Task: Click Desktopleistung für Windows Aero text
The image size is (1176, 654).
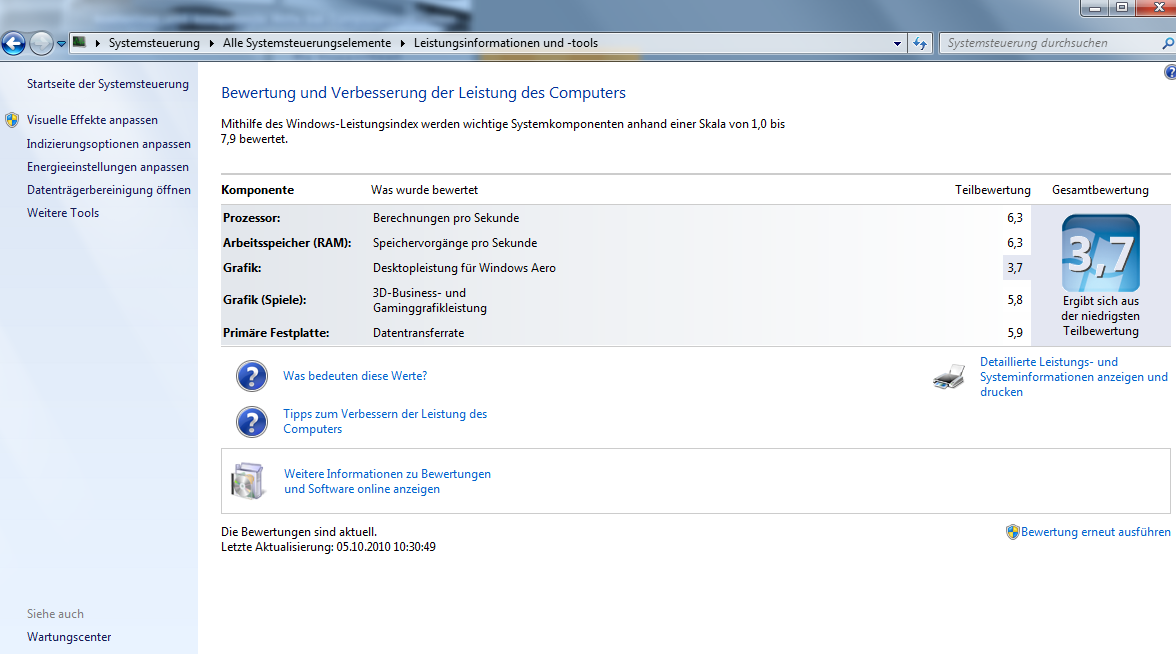Action: coord(464,268)
